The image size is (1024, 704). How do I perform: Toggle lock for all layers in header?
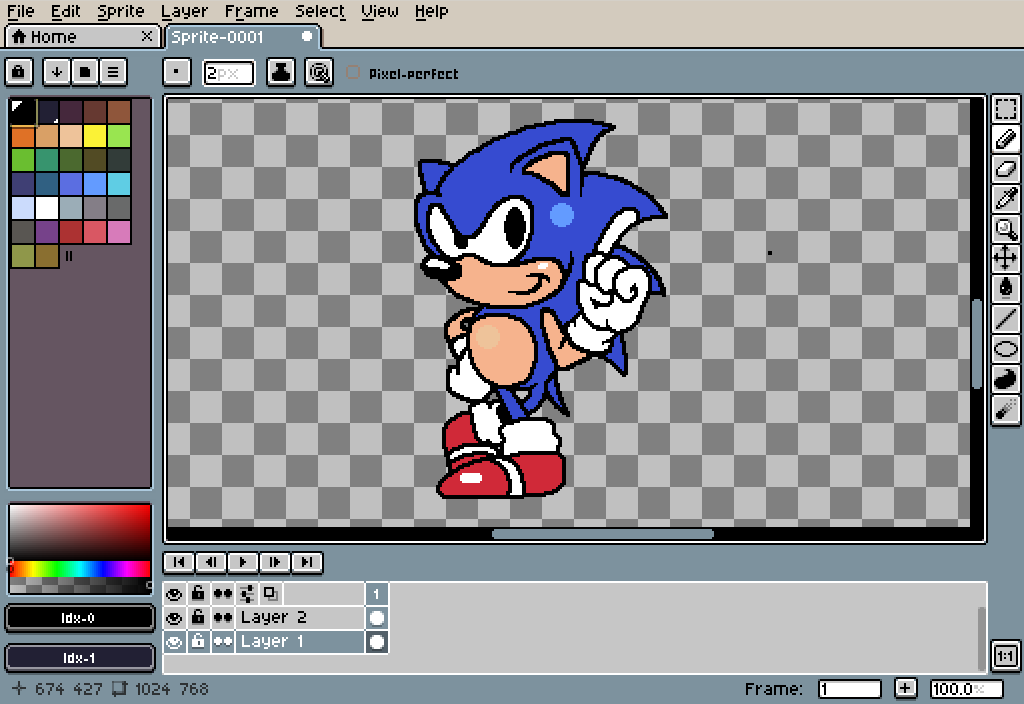pos(199,594)
